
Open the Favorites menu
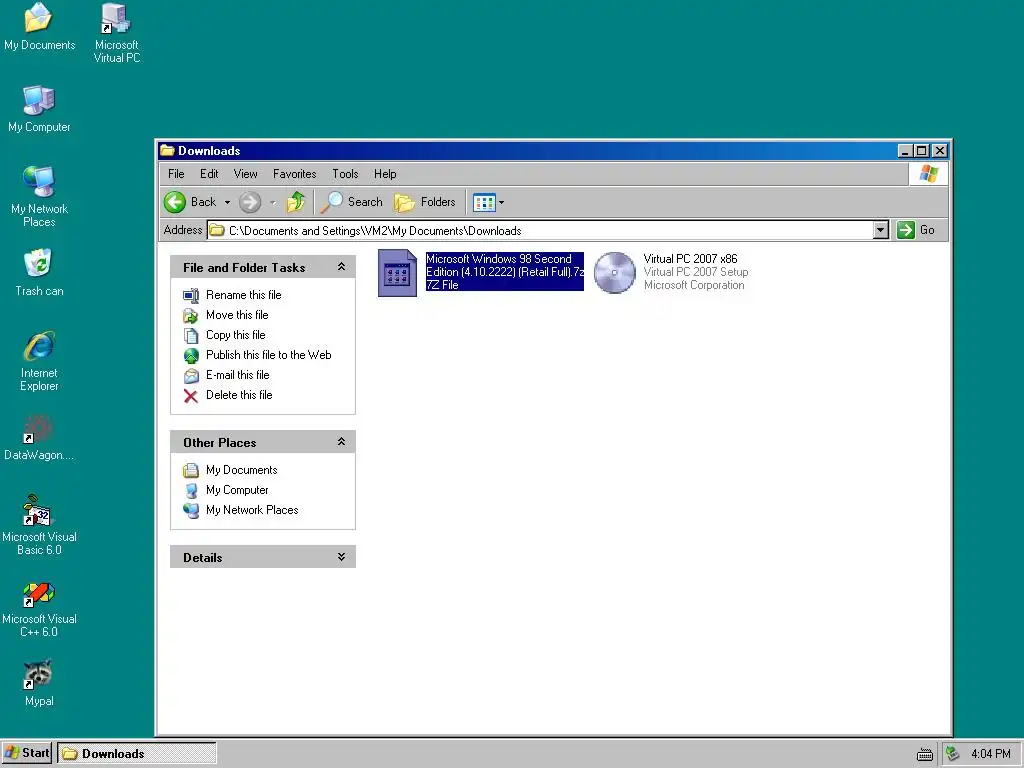click(295, 174)
